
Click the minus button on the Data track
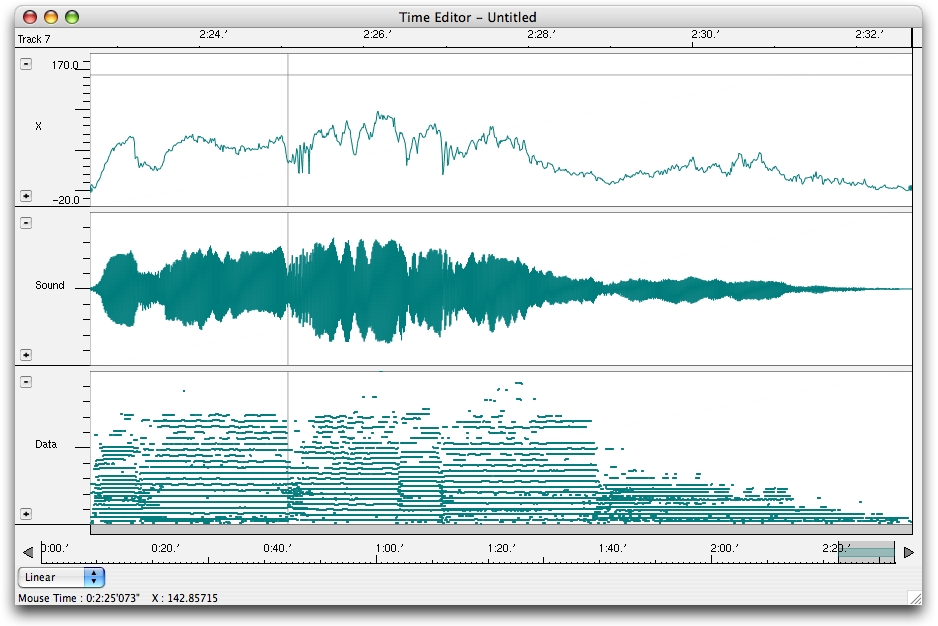click(26, 382)
